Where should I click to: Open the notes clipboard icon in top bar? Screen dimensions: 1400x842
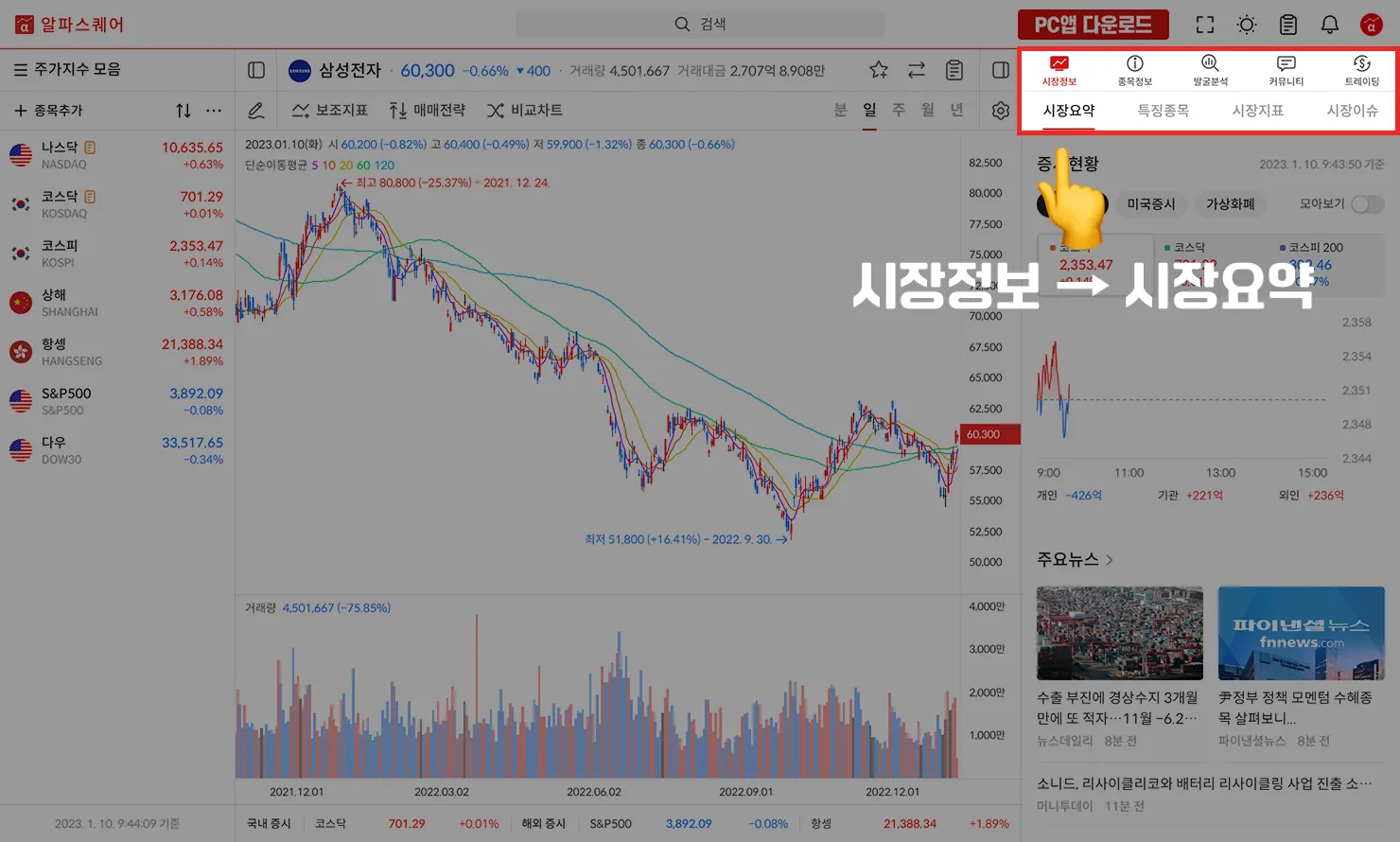click(x=1288, y=25)
